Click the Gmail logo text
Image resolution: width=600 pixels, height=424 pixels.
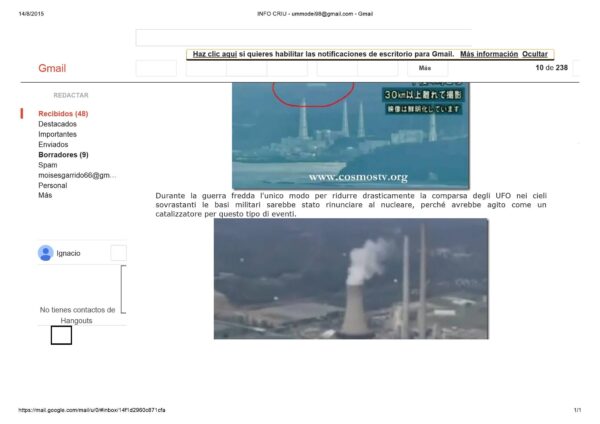click(x=52, y=68)
